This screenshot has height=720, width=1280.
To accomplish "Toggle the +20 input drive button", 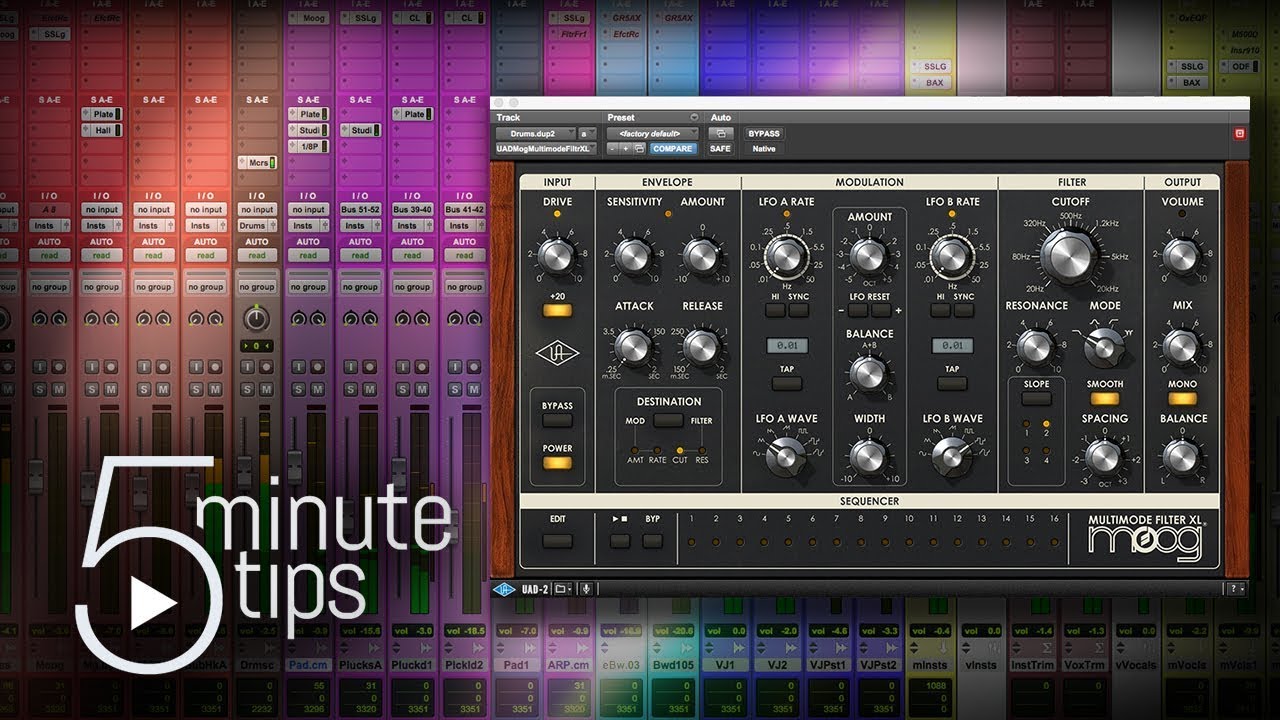I will (x=557, y=311).
